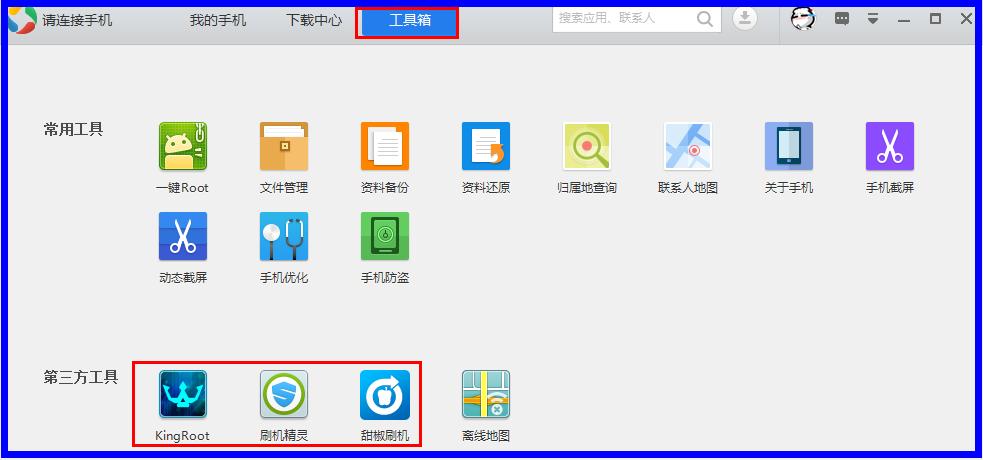
Task: Open 资料还原 restore tool
Action: 486,146
